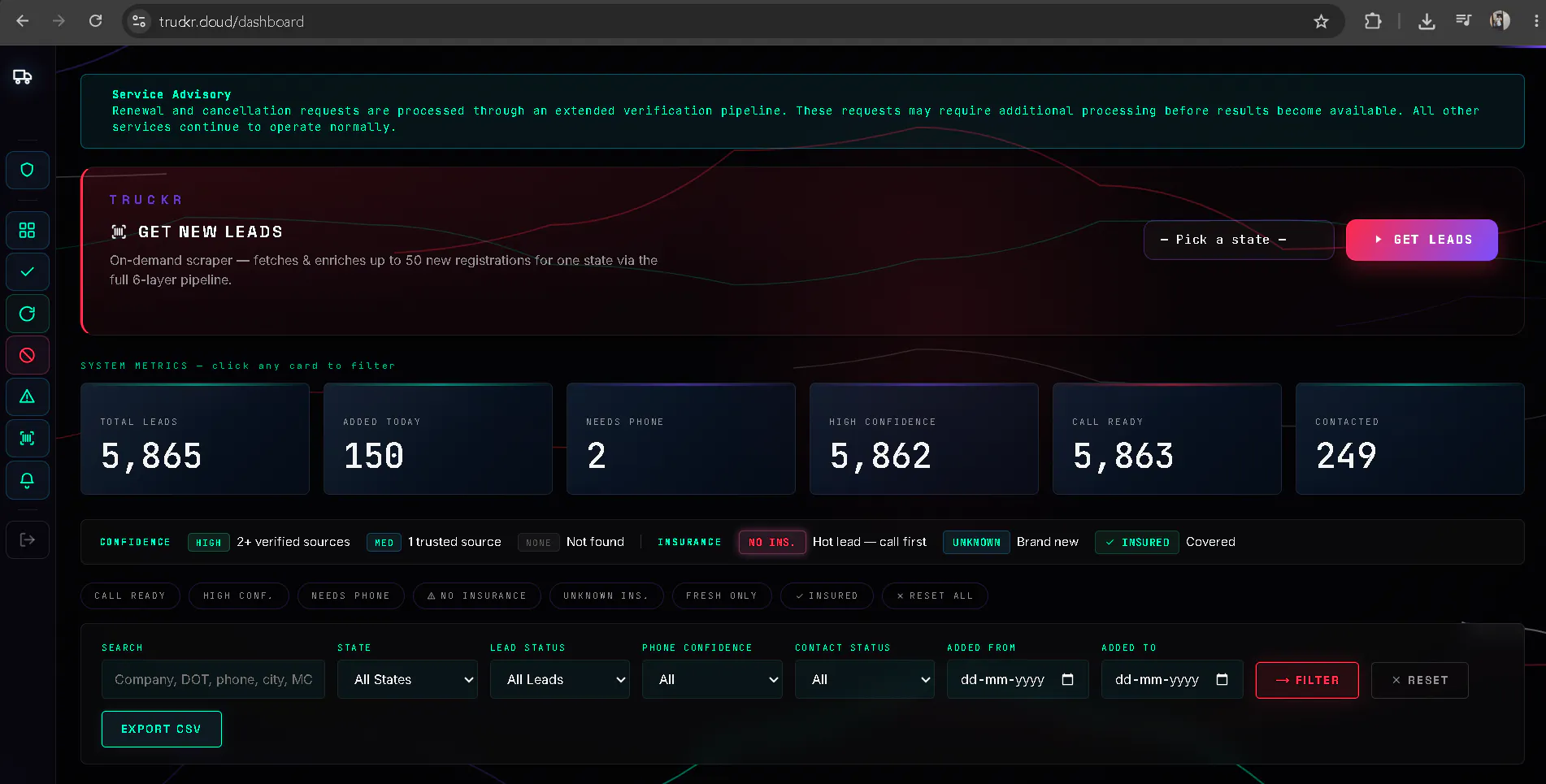Screen dimensions: 1546x784
Task: View site information icon in address bar
Action: (139, 21)
